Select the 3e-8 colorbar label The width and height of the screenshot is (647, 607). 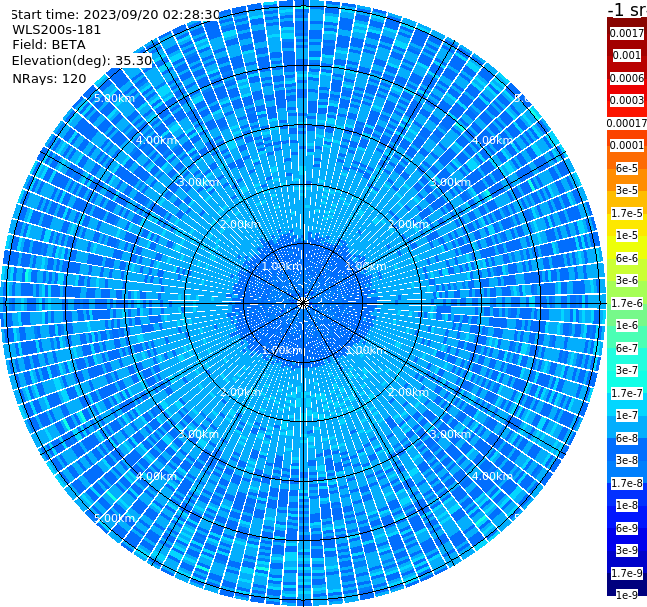pyautogui.click(x=627, y=460)
